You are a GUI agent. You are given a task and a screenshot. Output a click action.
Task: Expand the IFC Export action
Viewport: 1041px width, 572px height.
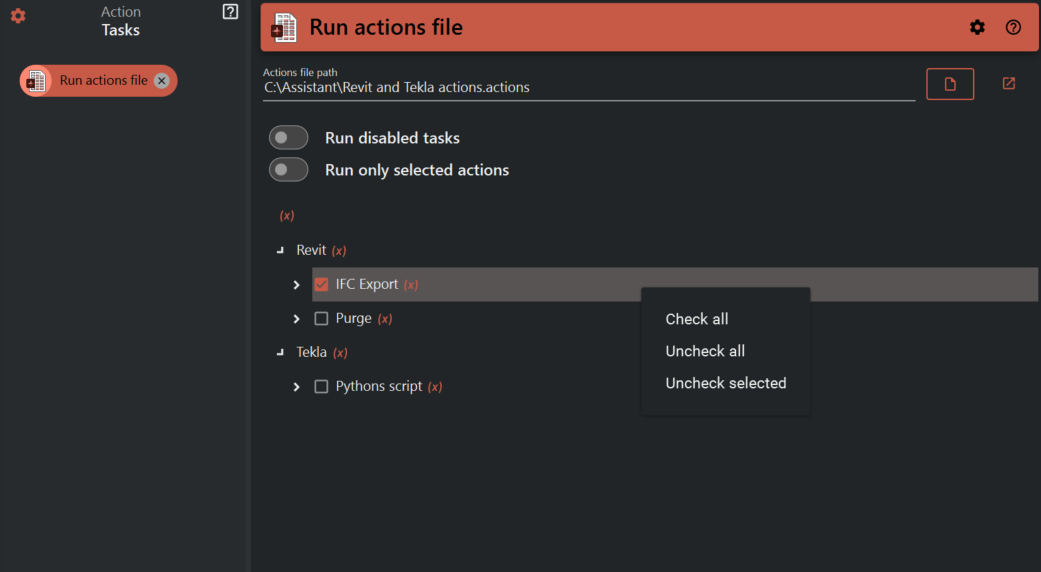[297, 285]
